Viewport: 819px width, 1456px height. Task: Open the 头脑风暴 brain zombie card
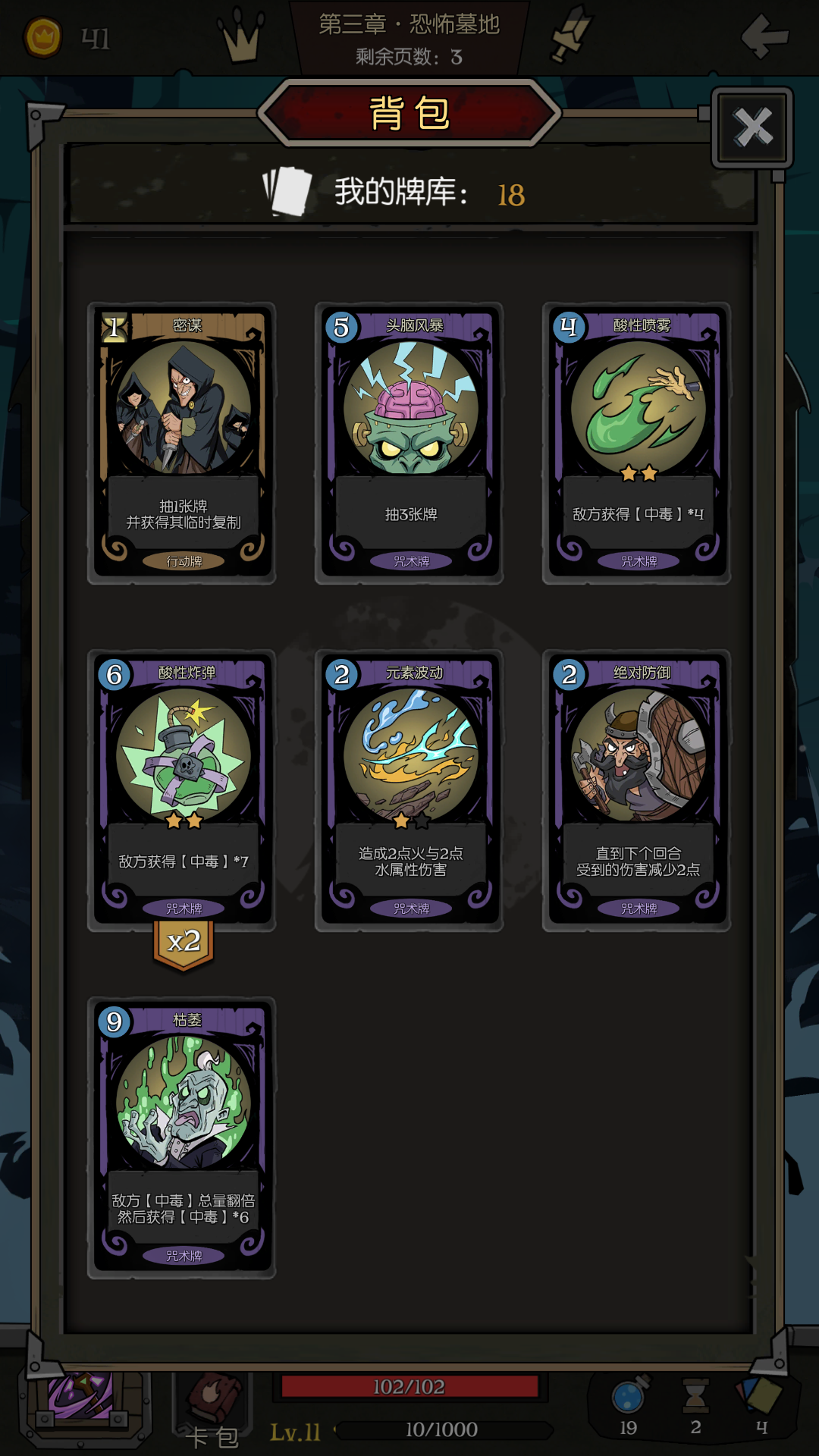(x=409, y=444)
